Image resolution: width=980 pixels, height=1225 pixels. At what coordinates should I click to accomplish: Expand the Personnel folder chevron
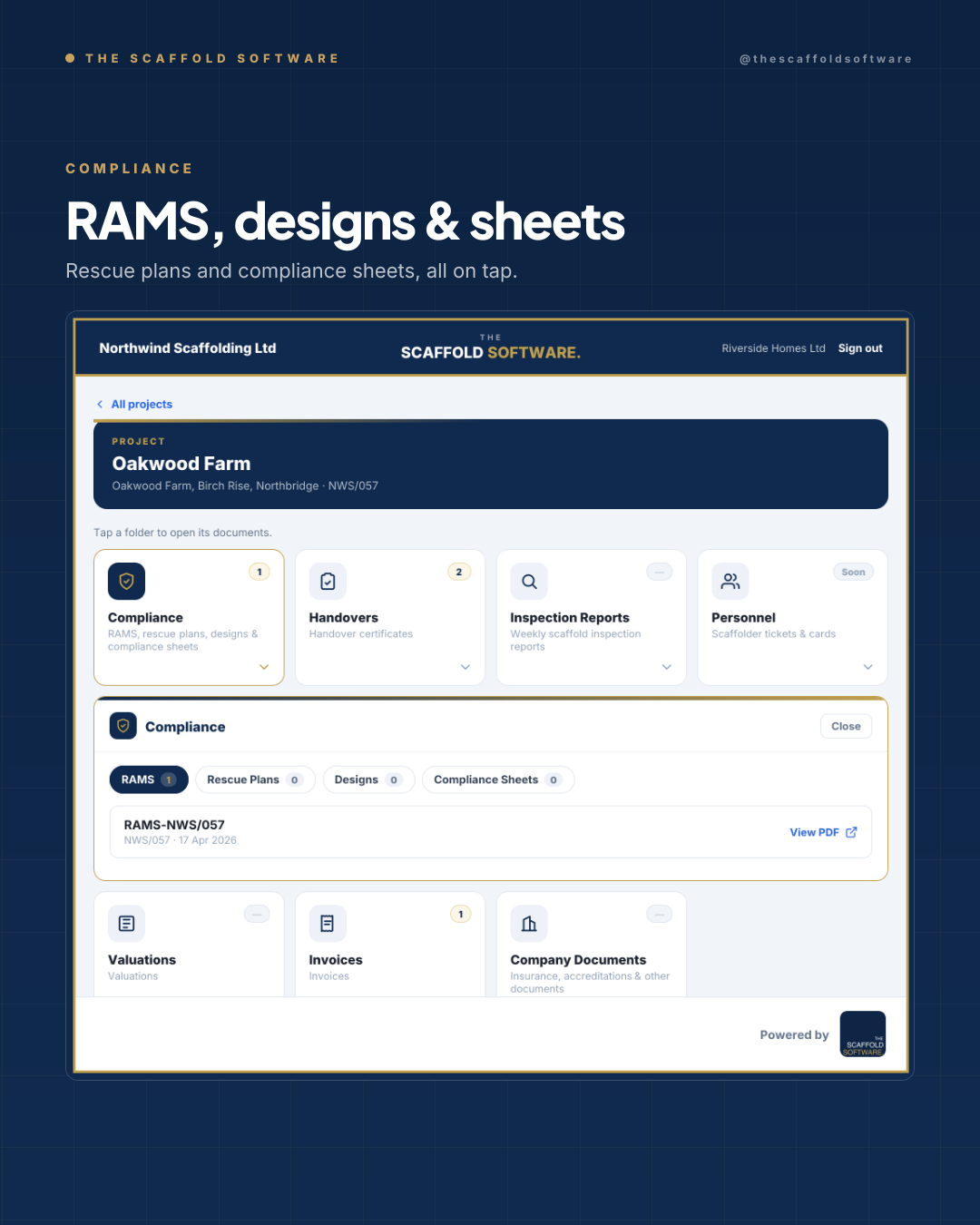868,667
